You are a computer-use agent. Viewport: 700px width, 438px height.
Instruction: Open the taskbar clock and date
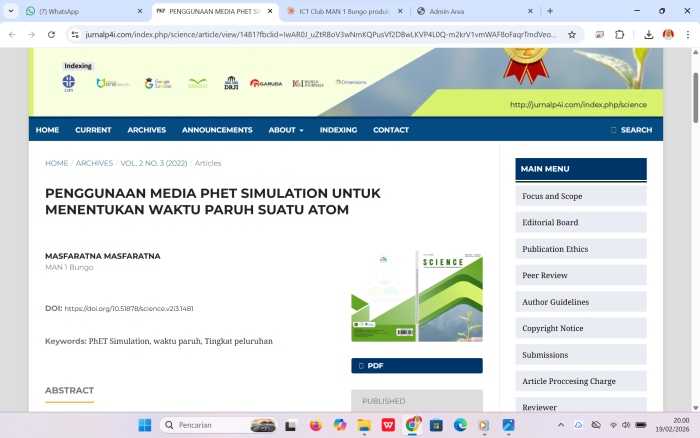point(672,425)
